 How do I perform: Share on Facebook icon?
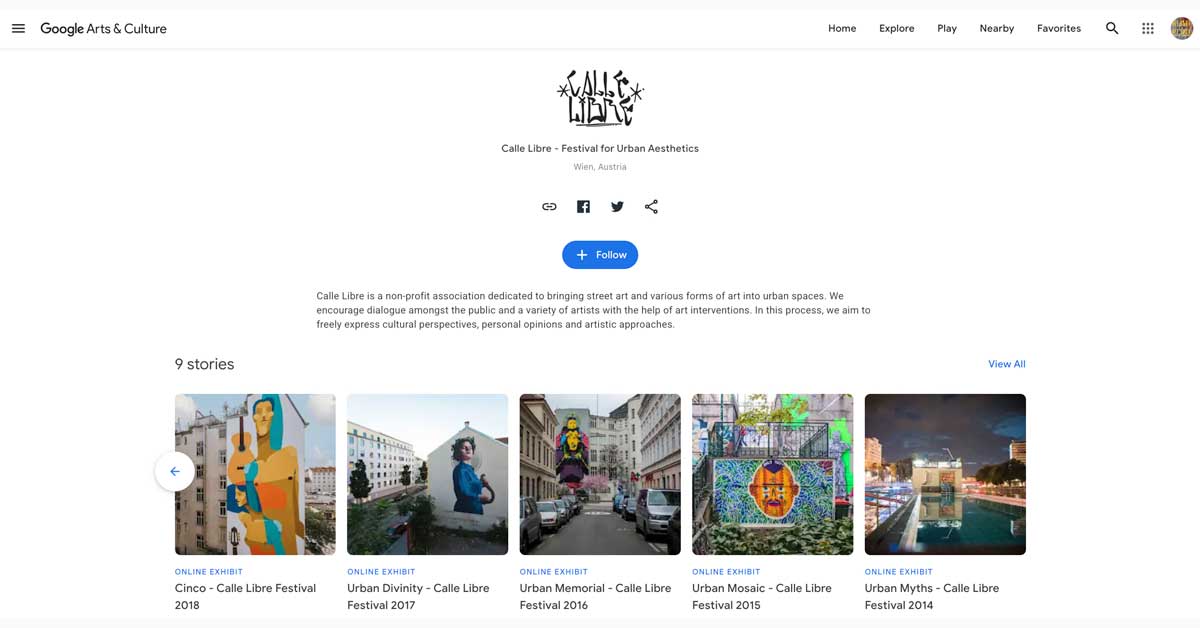[x=583, y=207]
